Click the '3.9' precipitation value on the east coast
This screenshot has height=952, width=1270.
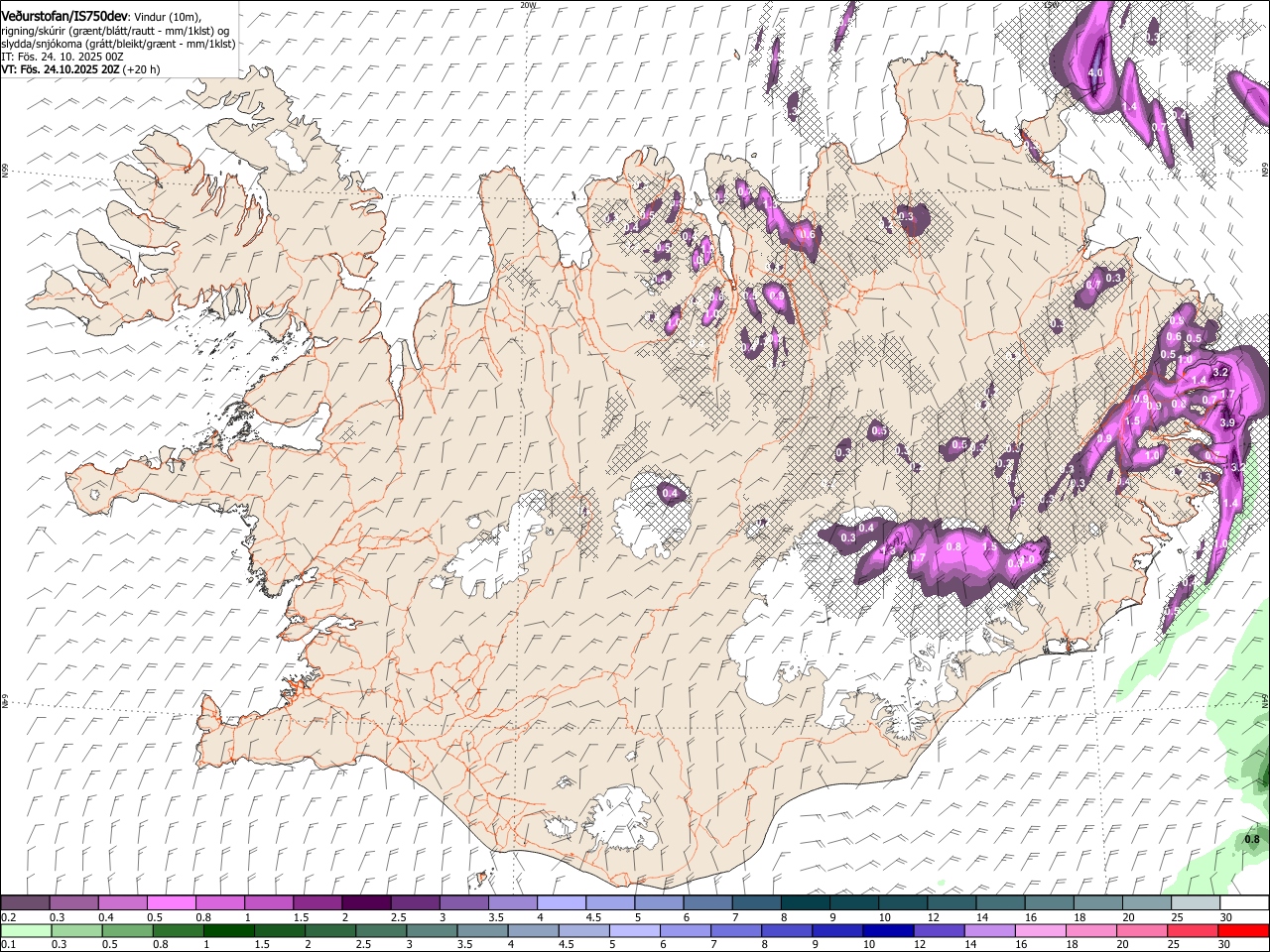[x=1226, y=423]
